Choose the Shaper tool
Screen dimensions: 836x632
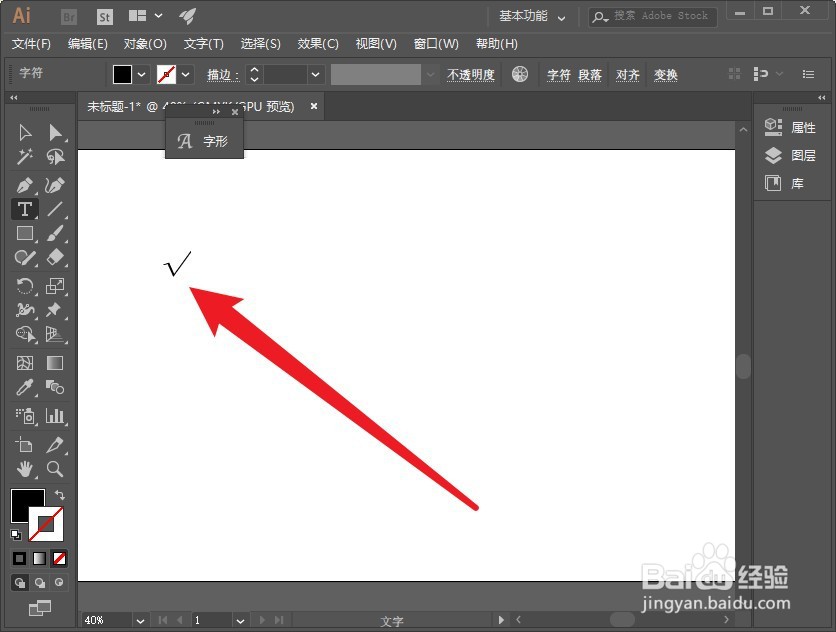pyautogui.click(x=25, y=258)
